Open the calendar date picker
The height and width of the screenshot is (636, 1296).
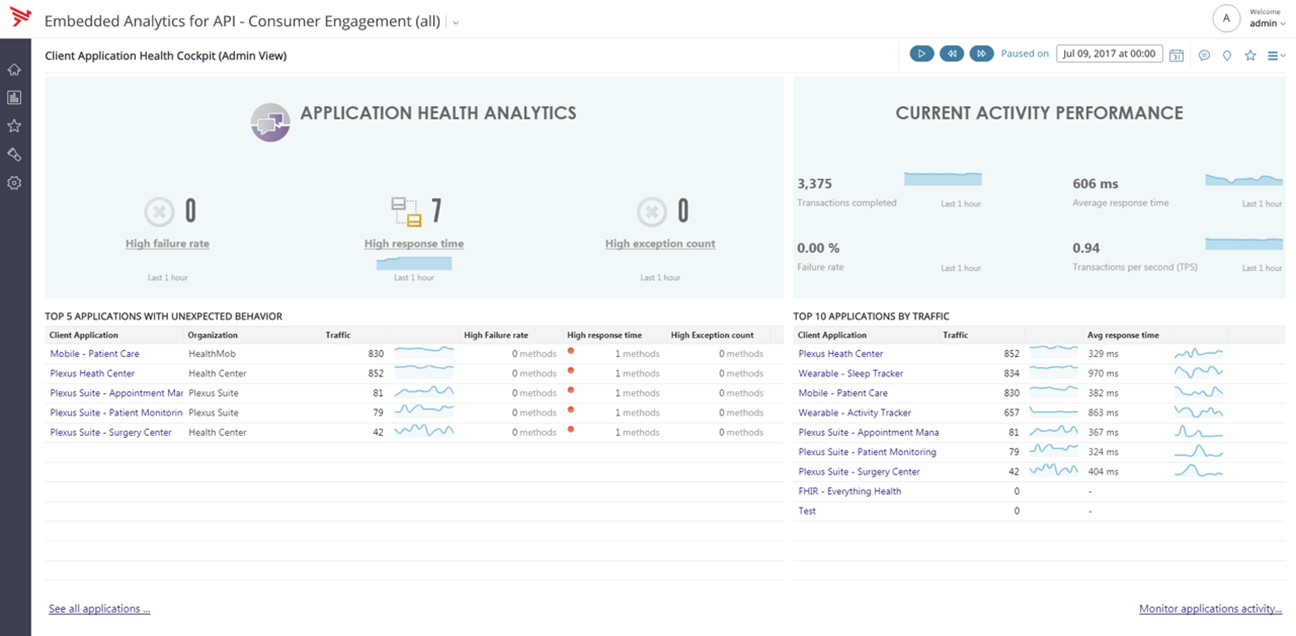pyautogui.click(x=1177, y=54)
